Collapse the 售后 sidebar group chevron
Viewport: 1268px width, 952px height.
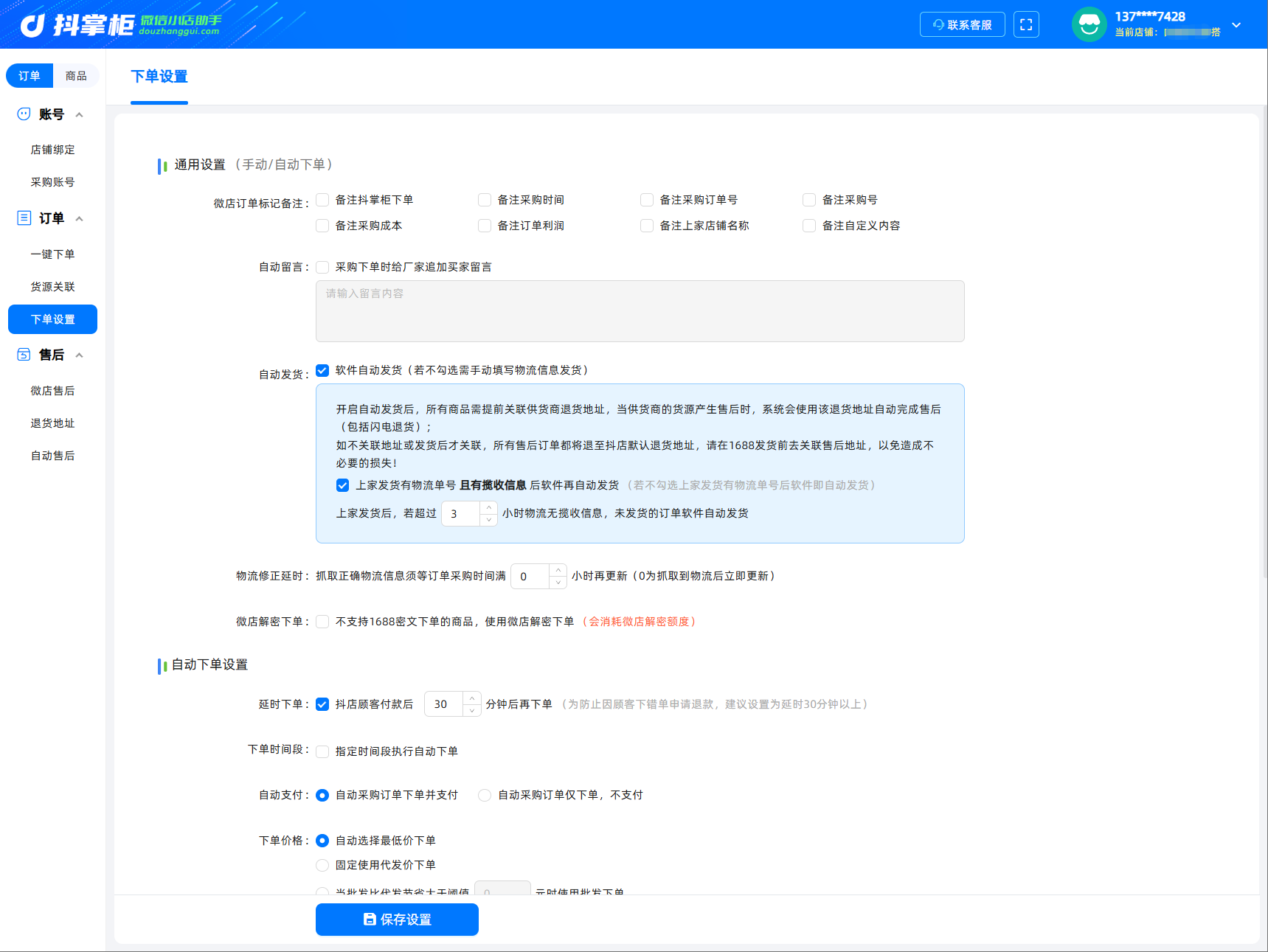pos(79,355)
